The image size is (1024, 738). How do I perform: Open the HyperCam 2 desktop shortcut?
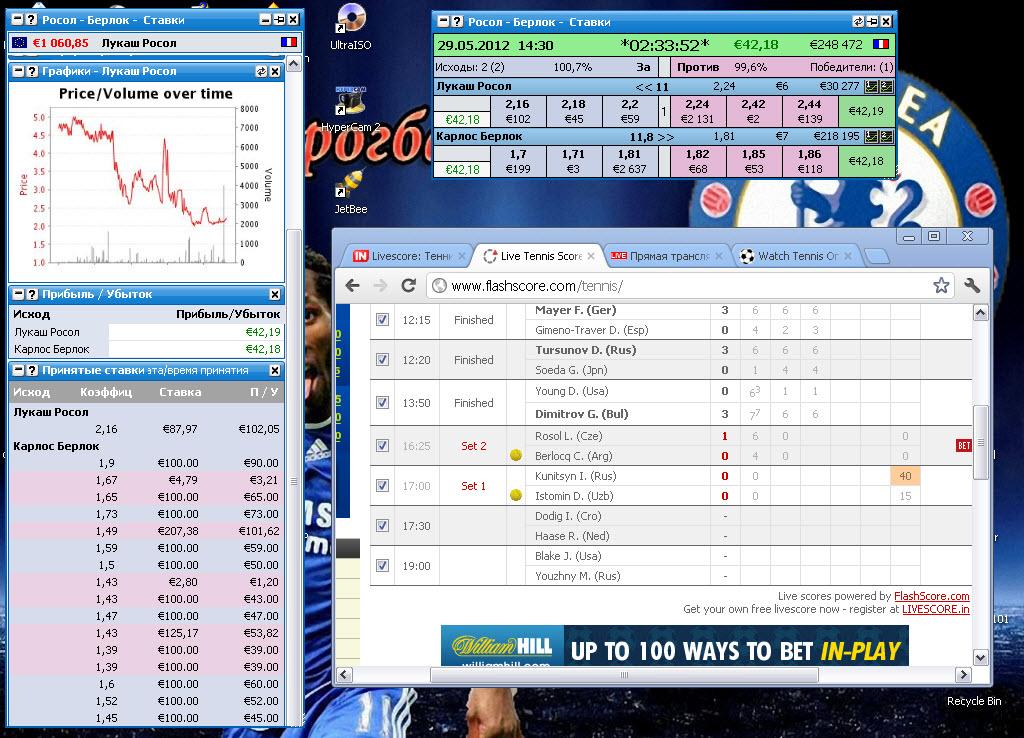tap(351, 108)
